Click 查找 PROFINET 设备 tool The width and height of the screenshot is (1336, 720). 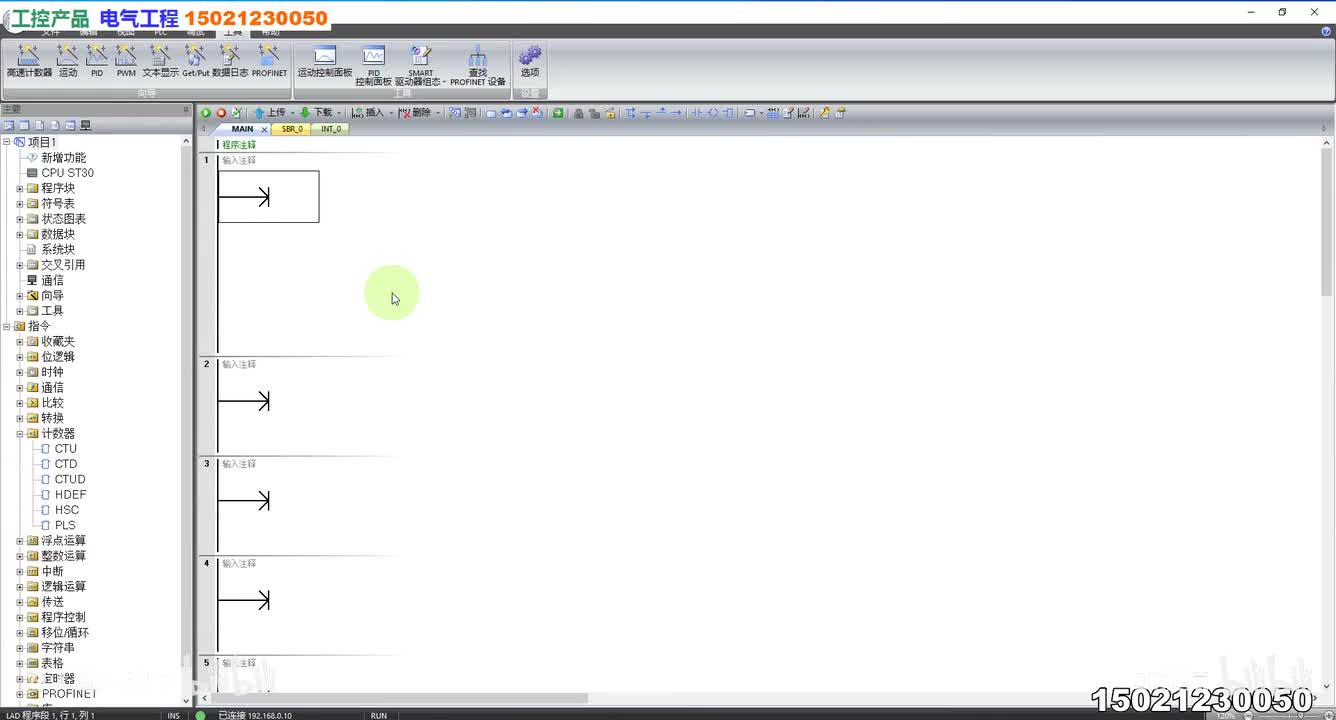[x=478, y=65]
